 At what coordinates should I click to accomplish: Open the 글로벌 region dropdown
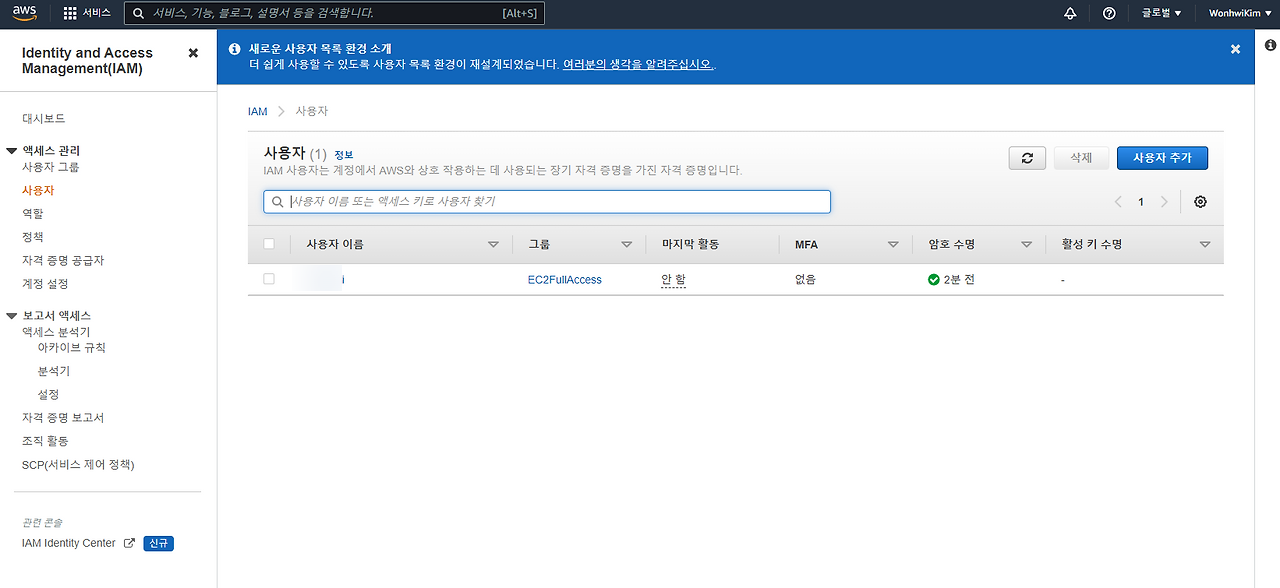tap(1161, 13)
